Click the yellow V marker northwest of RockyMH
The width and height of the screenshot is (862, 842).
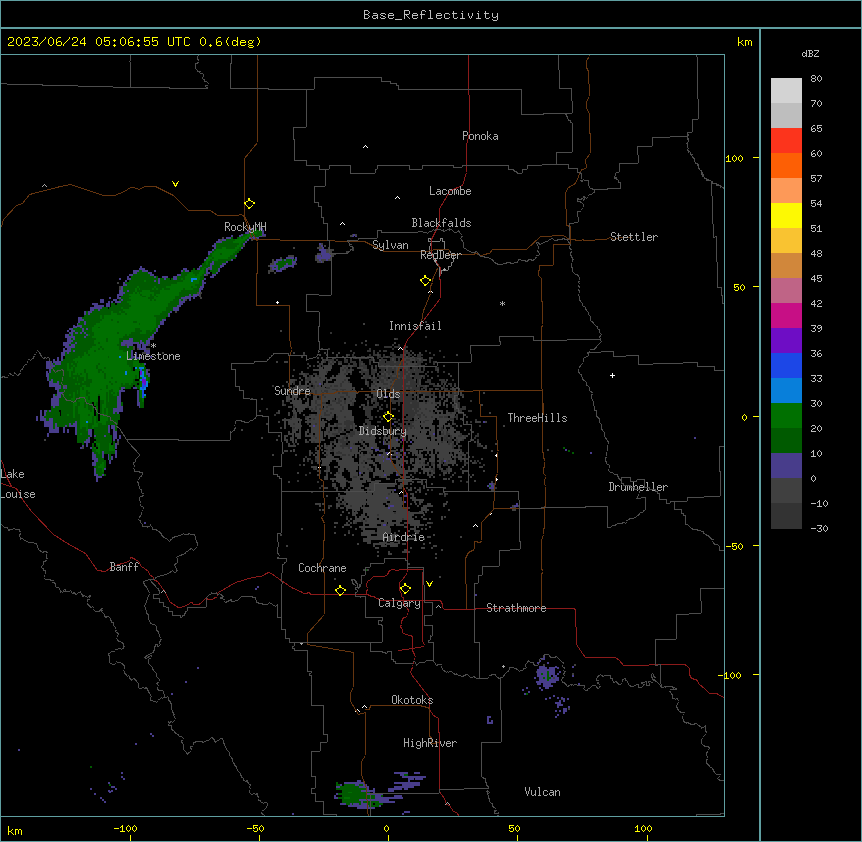click(175, 184)
